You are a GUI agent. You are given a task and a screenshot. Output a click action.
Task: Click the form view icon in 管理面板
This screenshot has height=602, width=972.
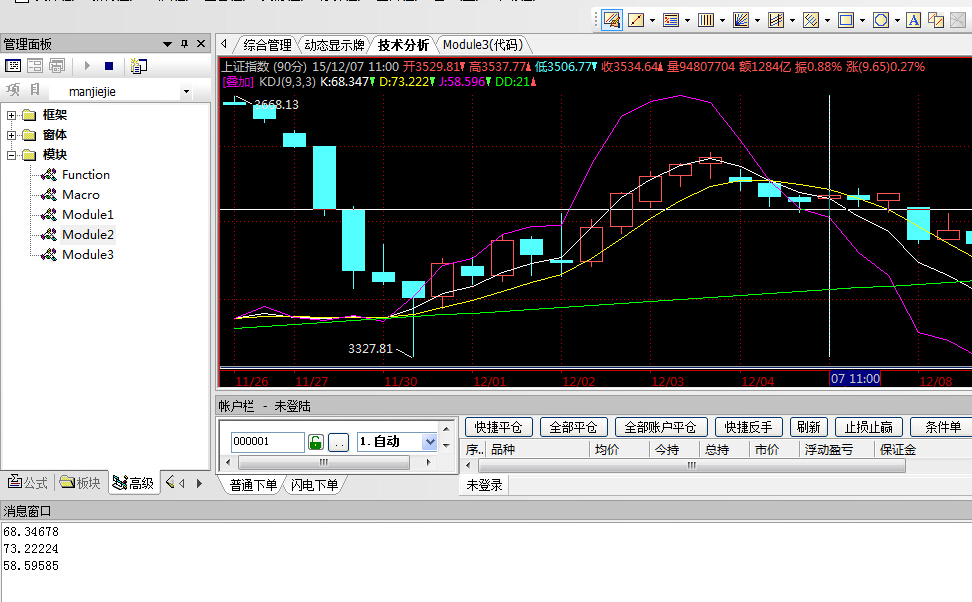coord(13,66)
